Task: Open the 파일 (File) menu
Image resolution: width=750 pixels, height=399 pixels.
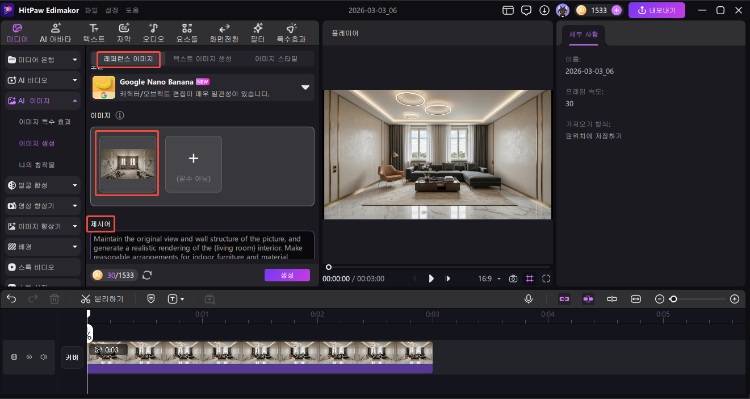Action: tap(91, 11)
